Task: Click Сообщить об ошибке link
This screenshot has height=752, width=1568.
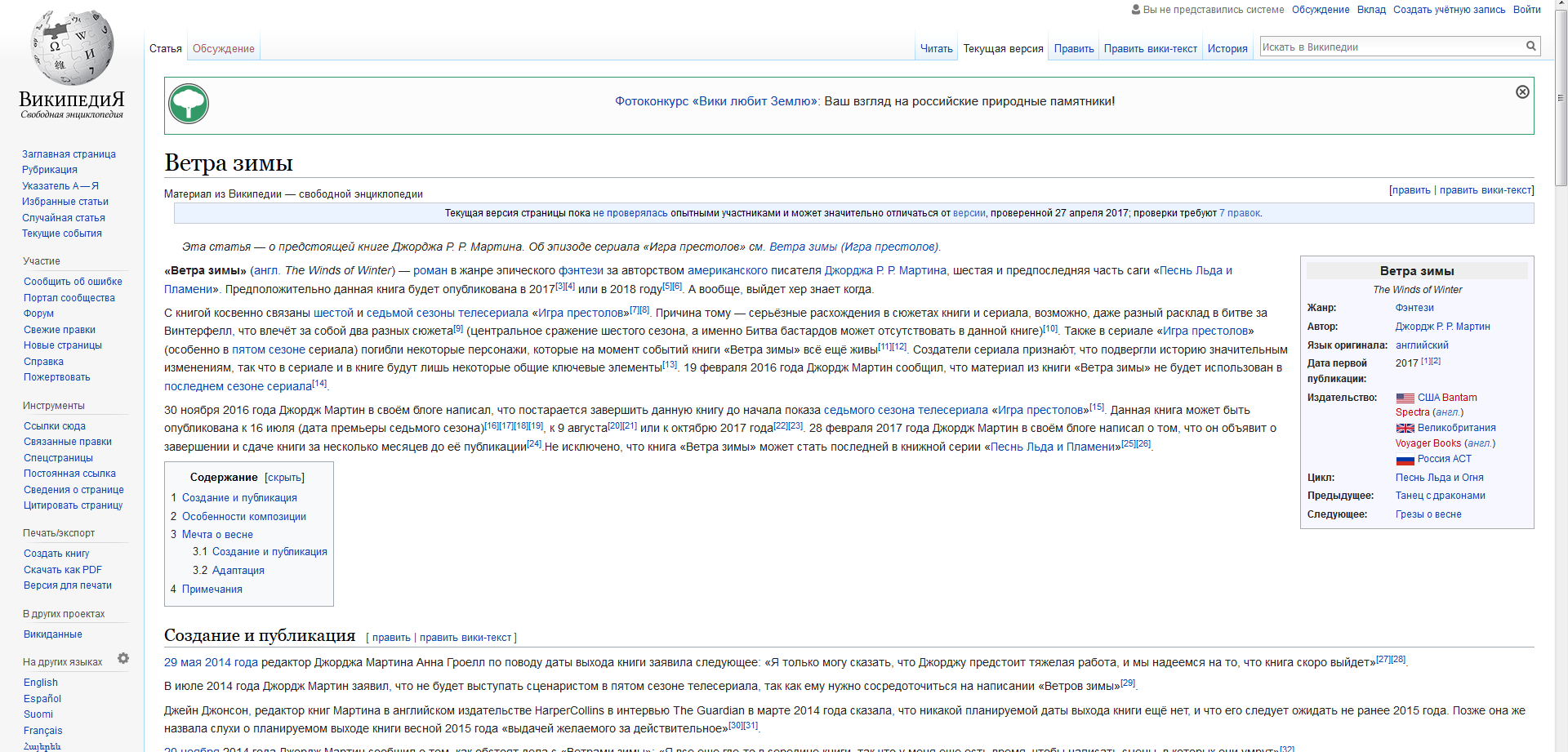Action: [x=73, y=282]
